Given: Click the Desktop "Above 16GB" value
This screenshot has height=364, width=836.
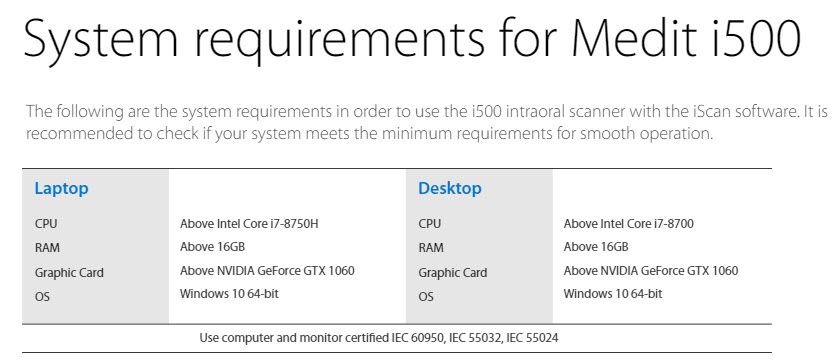Looking at the screenshot, I should click(x=596, y=247).
